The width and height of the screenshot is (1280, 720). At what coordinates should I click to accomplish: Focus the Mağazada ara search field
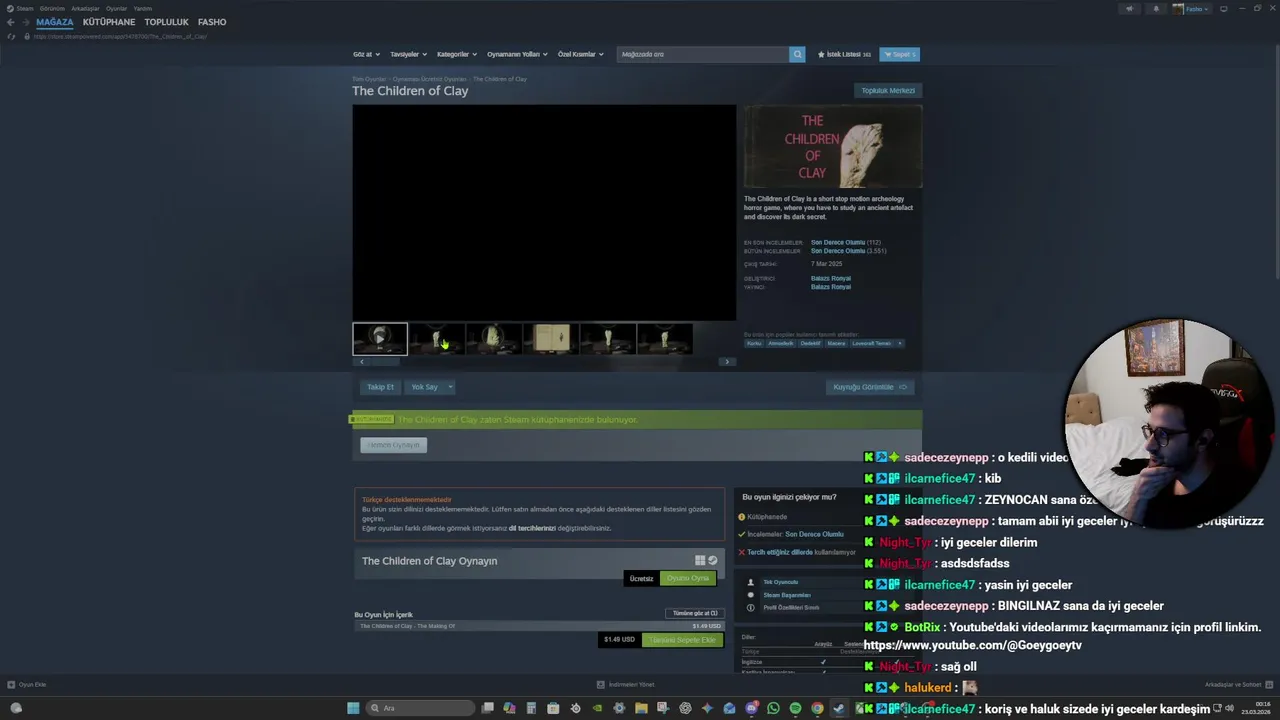coord(703,54)
